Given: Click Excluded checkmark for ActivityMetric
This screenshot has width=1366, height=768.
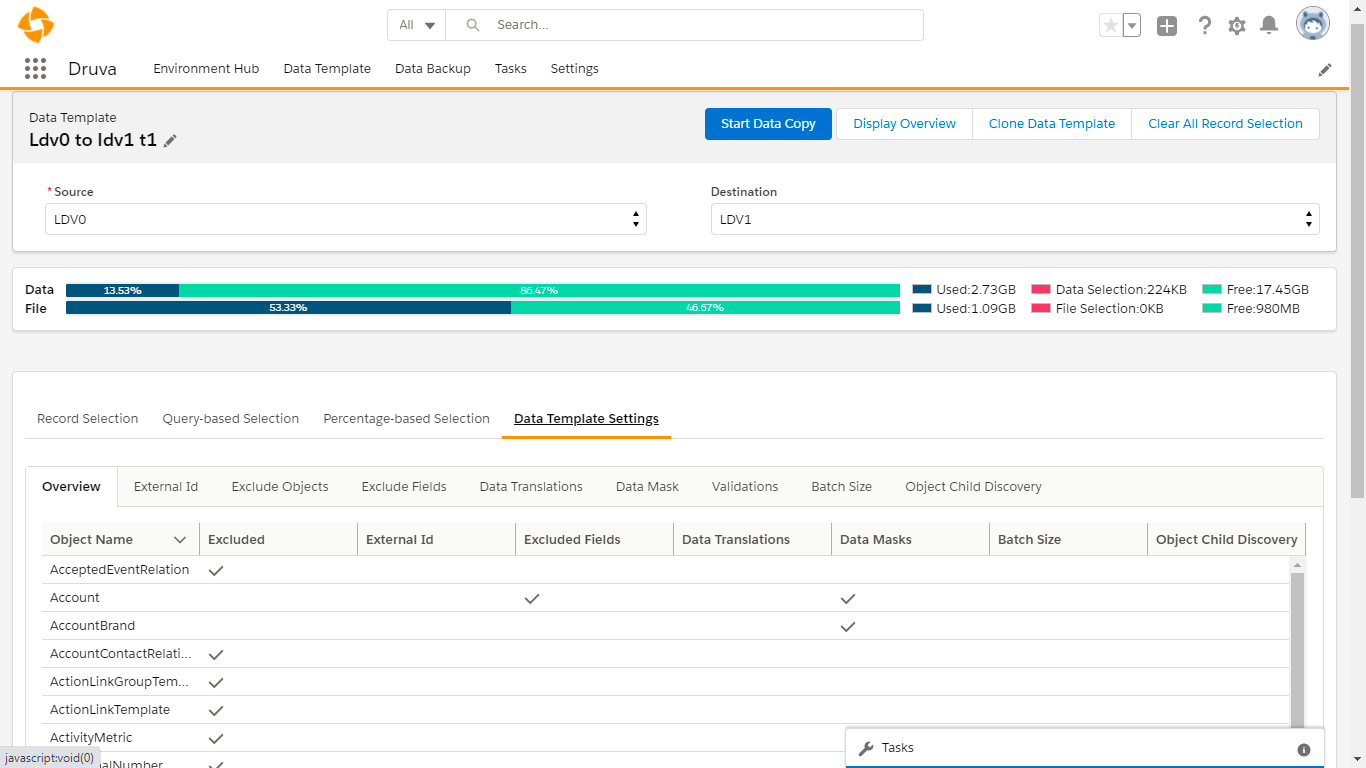Looking at the screenshot, I should 215,738.
